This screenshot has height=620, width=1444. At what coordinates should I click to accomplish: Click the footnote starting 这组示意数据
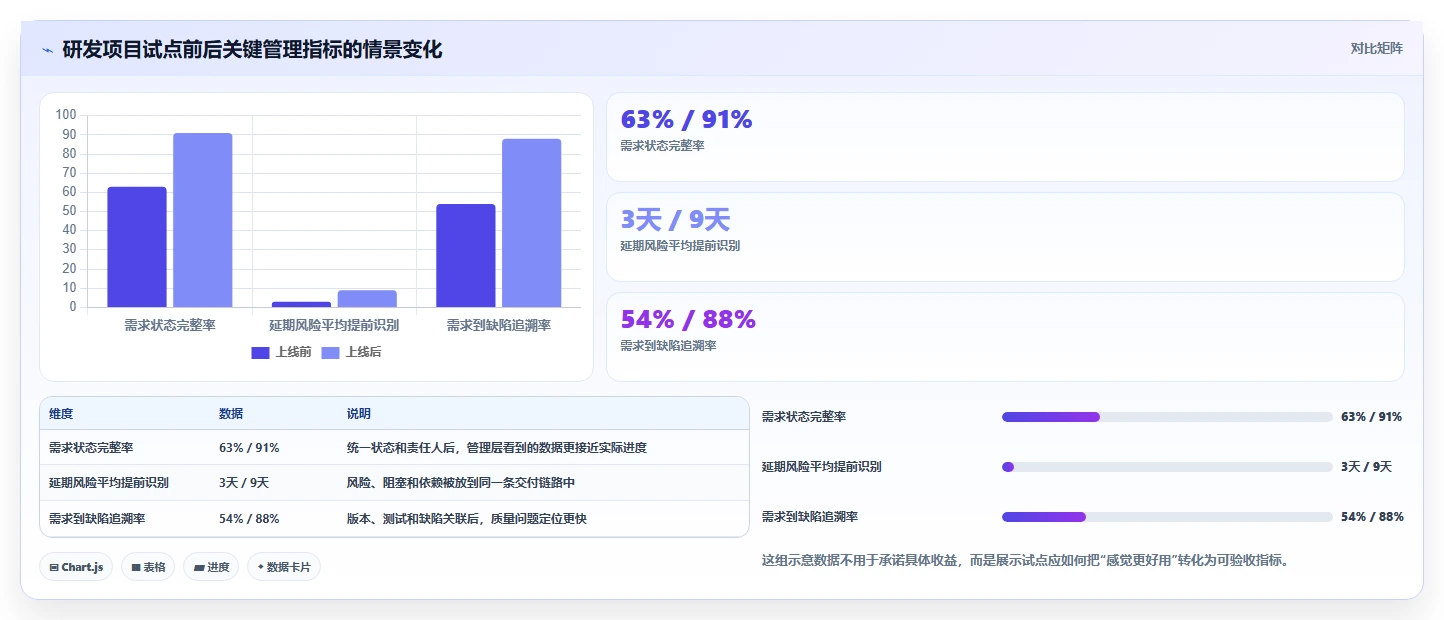1028,560
